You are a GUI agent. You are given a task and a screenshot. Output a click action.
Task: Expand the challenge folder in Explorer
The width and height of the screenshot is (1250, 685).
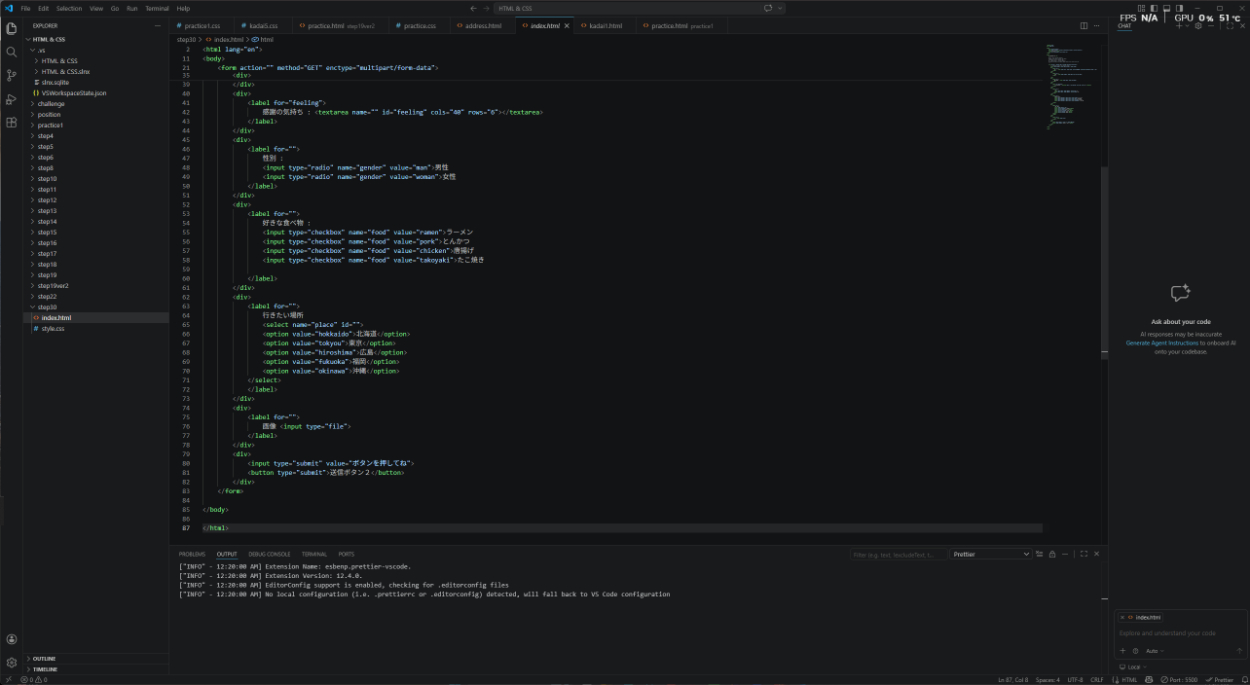tap(51, 104)
